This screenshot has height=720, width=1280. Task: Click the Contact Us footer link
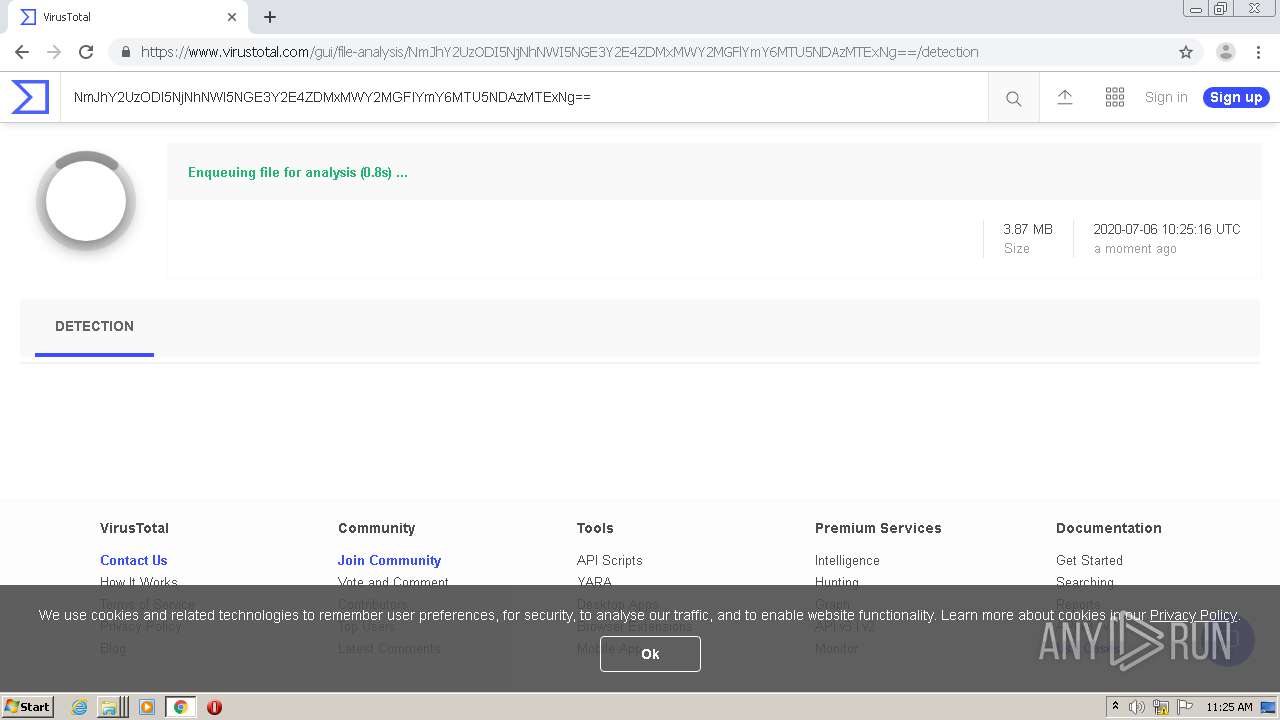click(x=133, y=560)
